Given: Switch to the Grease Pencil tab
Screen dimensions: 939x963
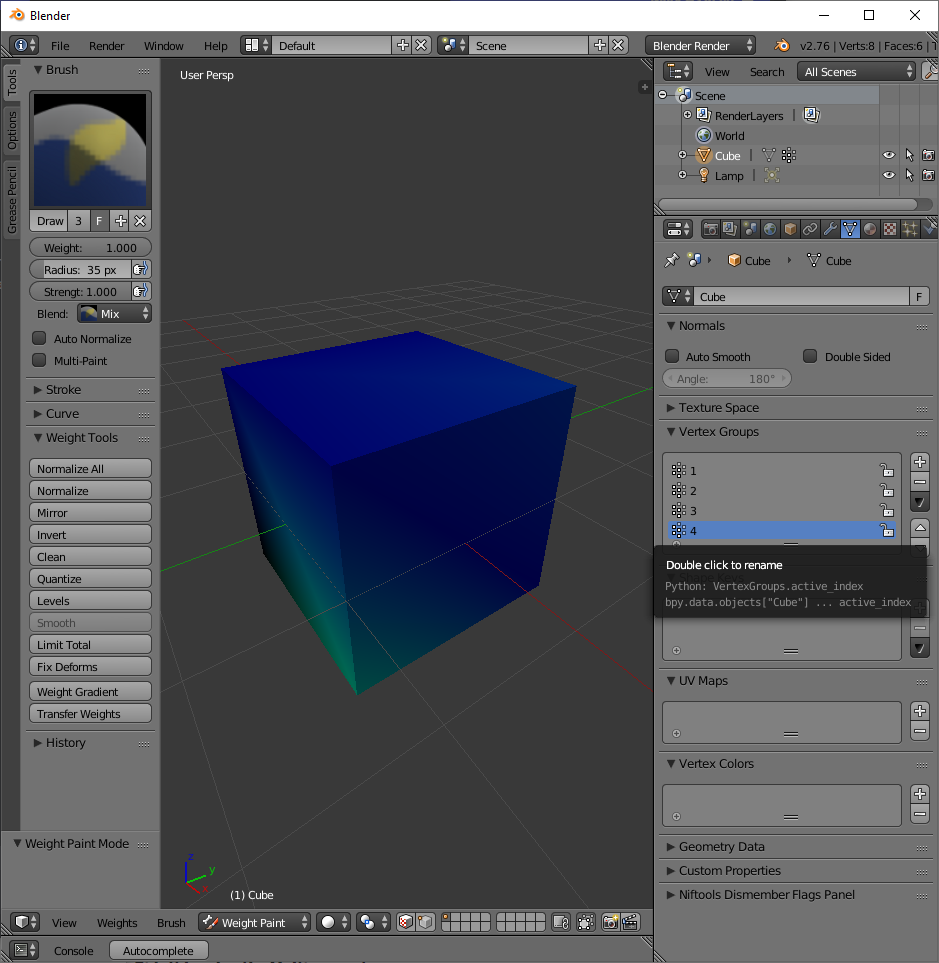Looking at the screenshot, I should pos(12,200).
